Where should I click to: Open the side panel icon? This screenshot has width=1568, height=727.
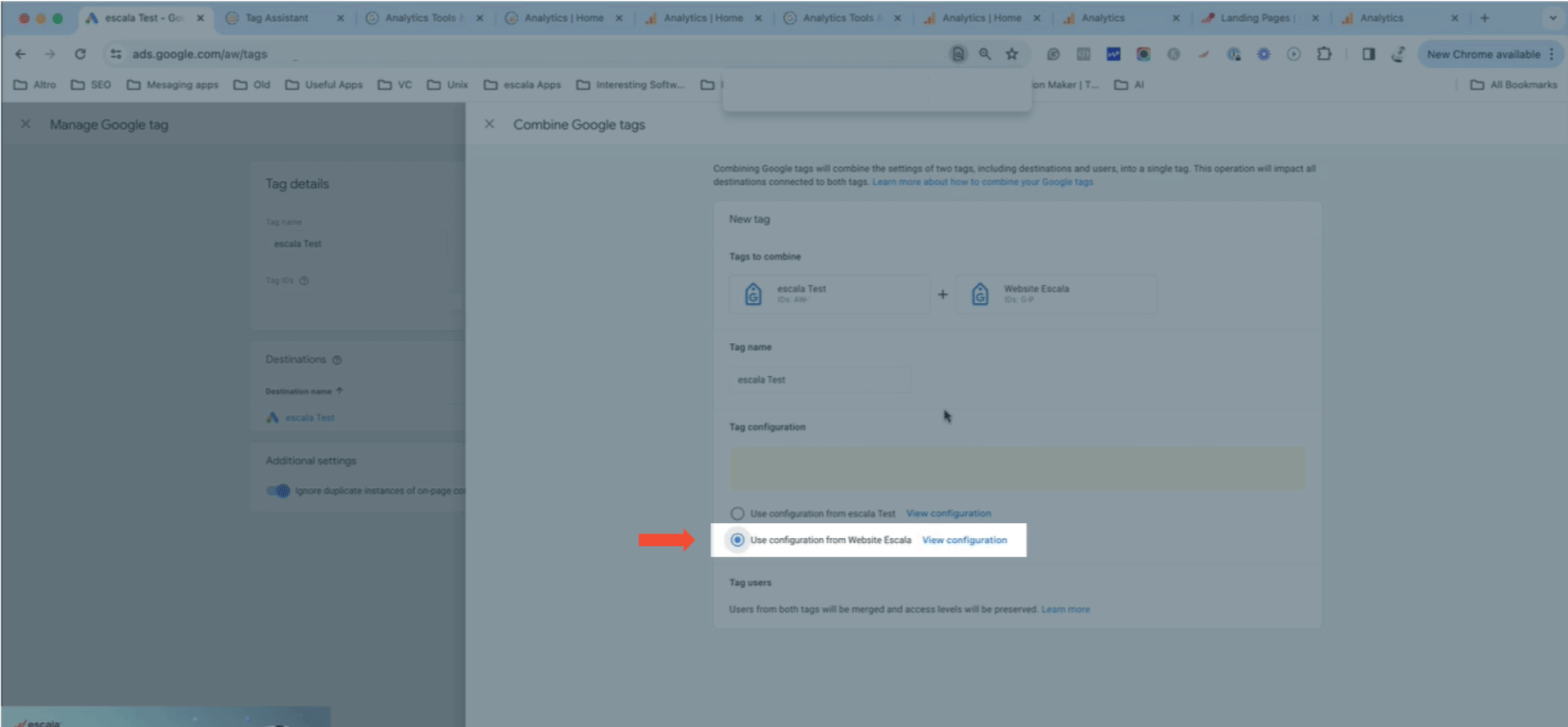(x=1368, y=54)
